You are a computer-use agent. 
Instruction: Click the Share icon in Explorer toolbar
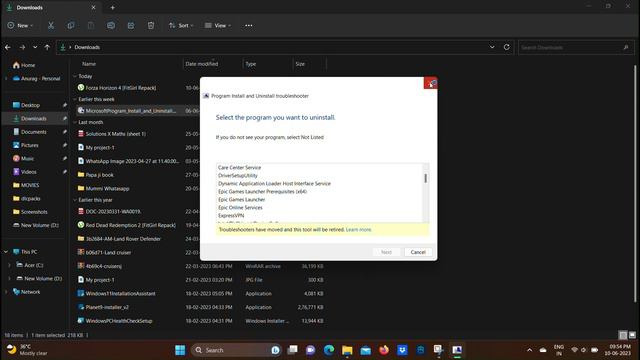131,25
